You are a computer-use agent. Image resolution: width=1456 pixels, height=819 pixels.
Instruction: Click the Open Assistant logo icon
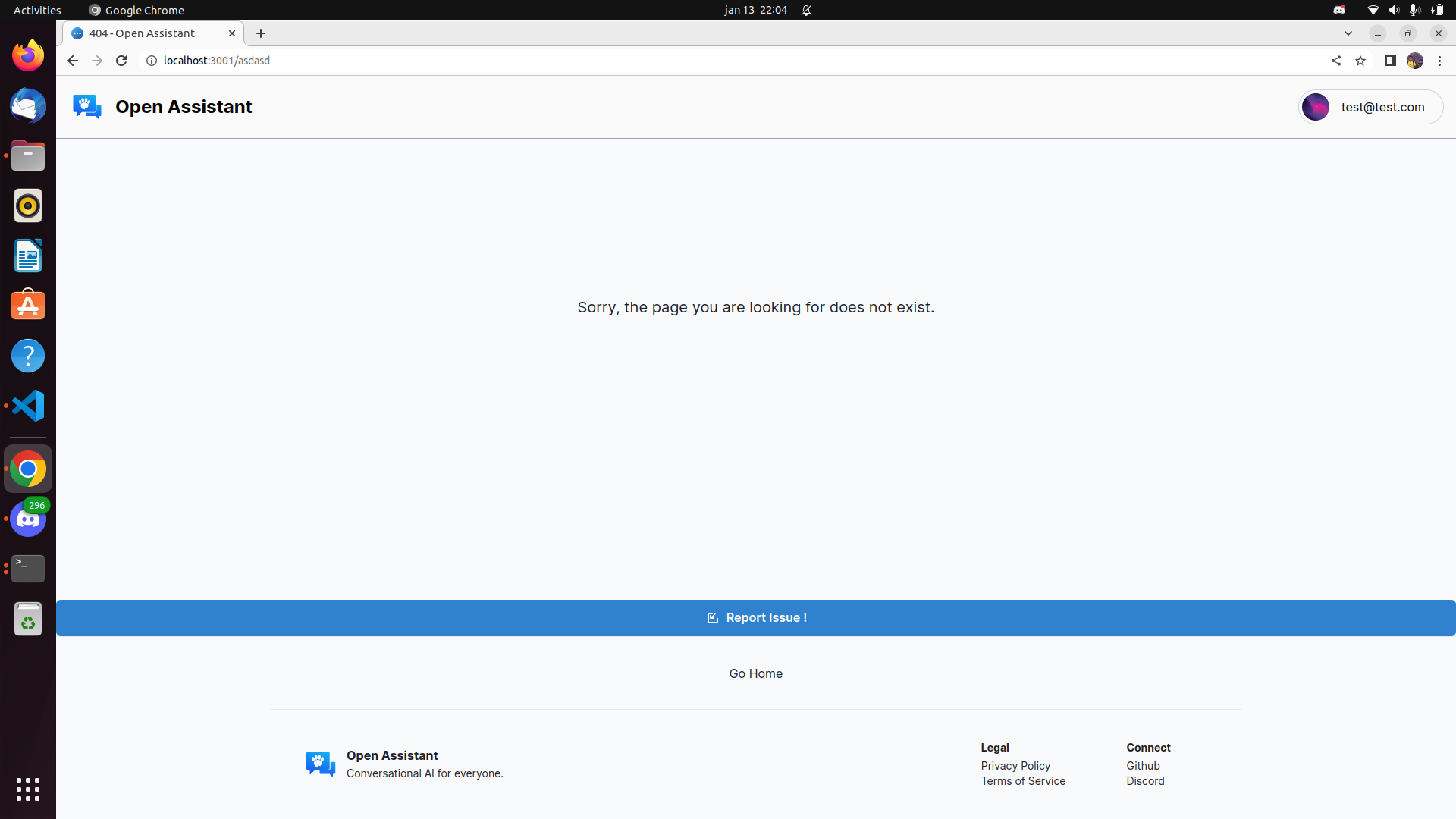point(86,106)
